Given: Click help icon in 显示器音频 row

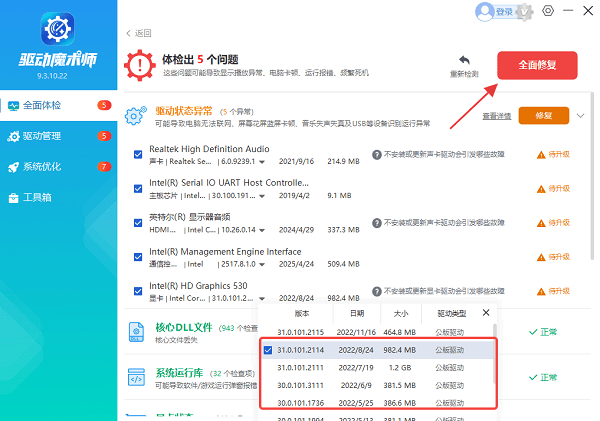Looking at the screenshot, I should coord(377,223).
